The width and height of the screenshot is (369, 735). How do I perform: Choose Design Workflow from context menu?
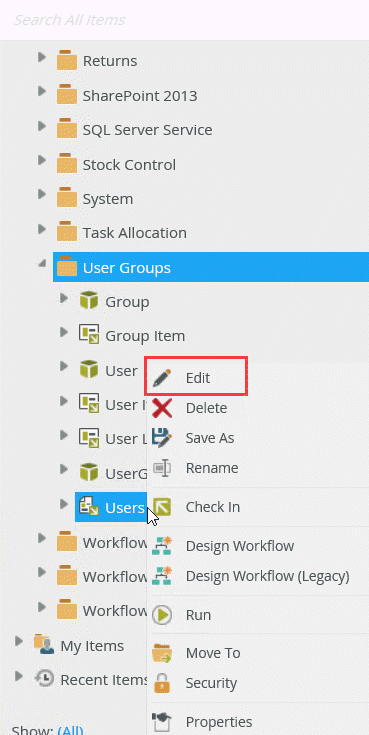240,546
